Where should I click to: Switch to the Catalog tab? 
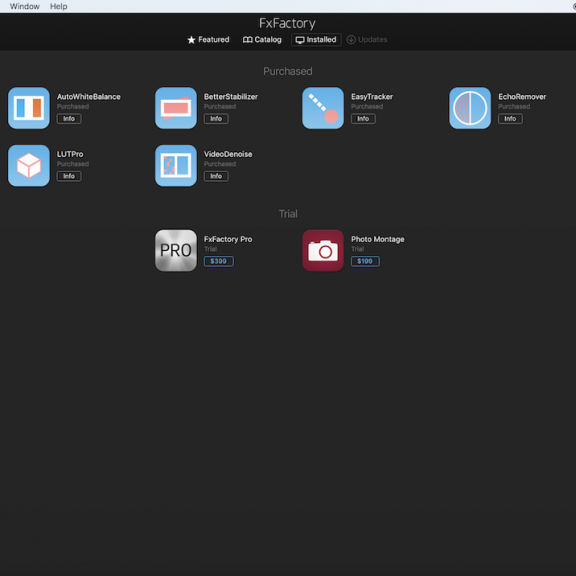tap(262, 40)
